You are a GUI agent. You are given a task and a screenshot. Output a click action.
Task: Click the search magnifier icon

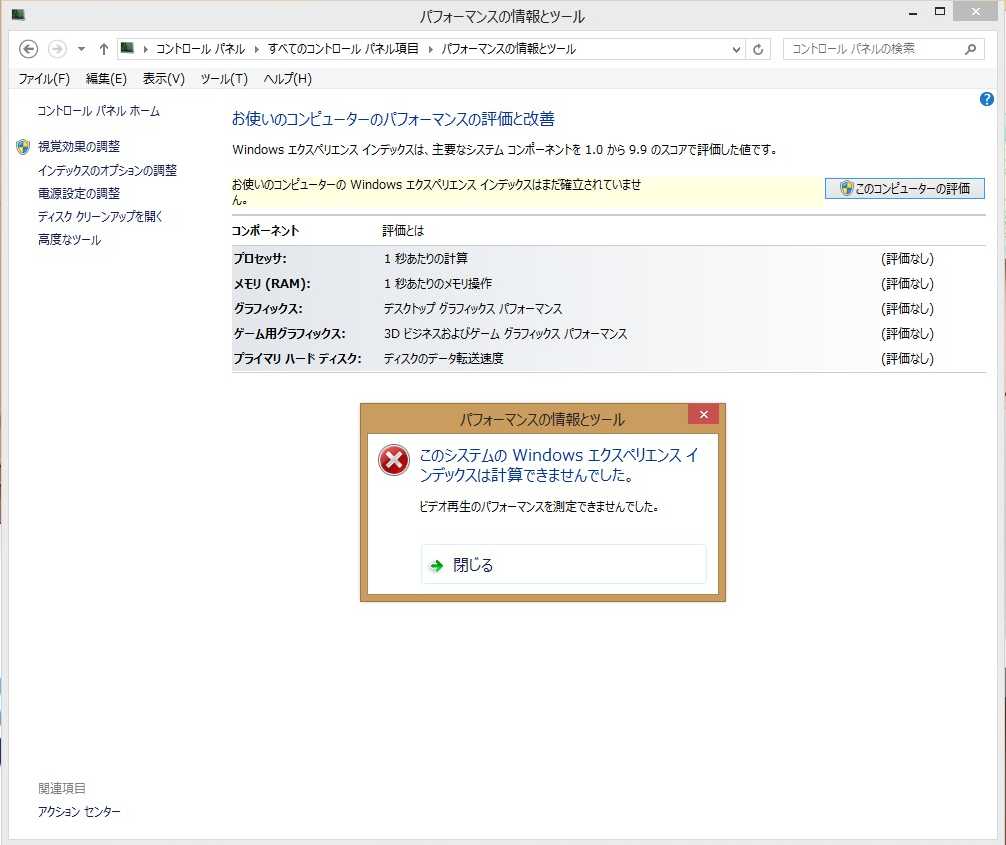(x=971, y=49)
